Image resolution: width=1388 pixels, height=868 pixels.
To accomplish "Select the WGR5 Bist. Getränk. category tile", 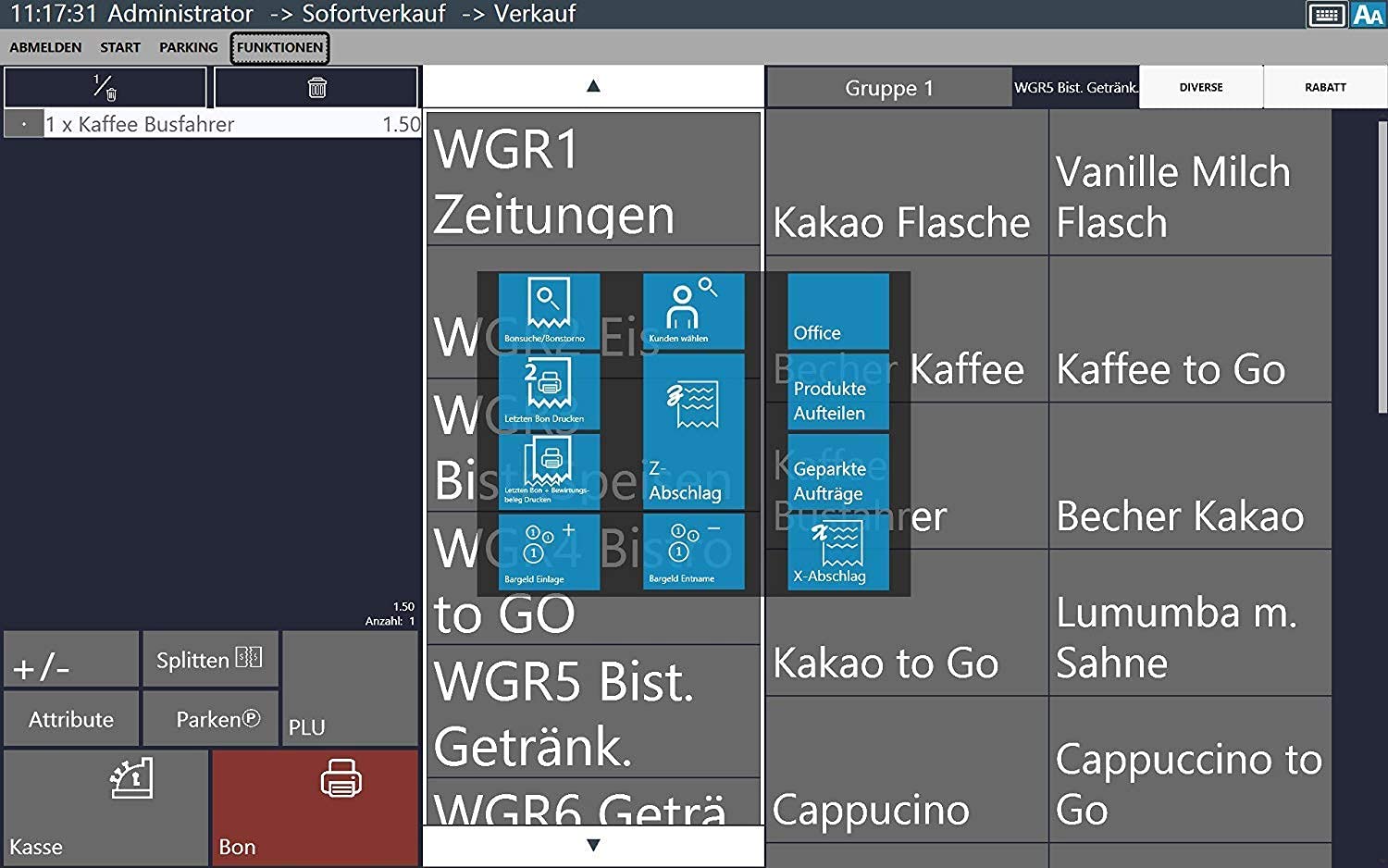I will click(593, 711).
